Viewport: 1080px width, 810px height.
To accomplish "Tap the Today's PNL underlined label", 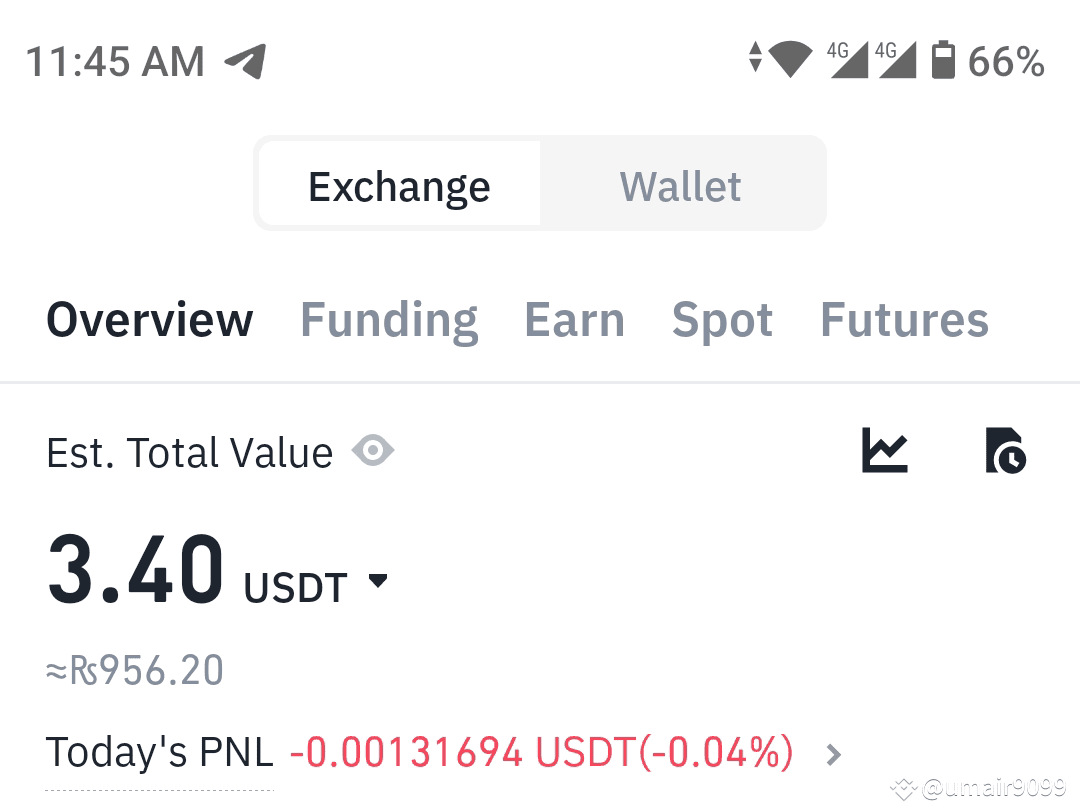I will pos(159,752).
